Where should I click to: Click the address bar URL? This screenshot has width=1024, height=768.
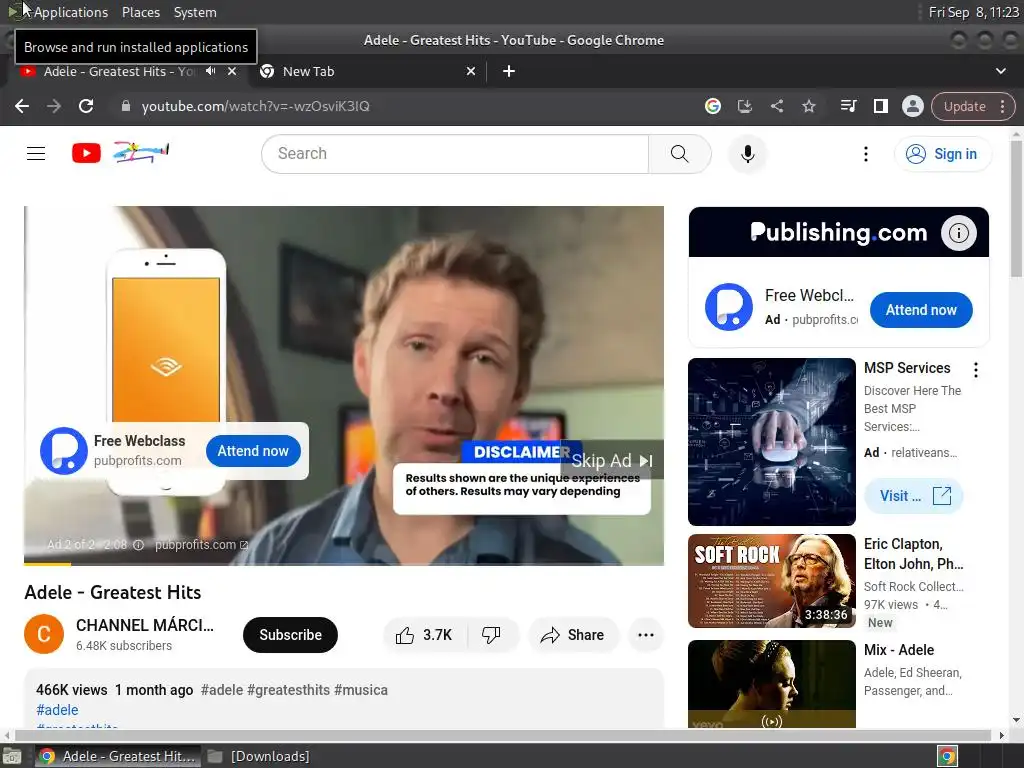(x=255, y=106)
